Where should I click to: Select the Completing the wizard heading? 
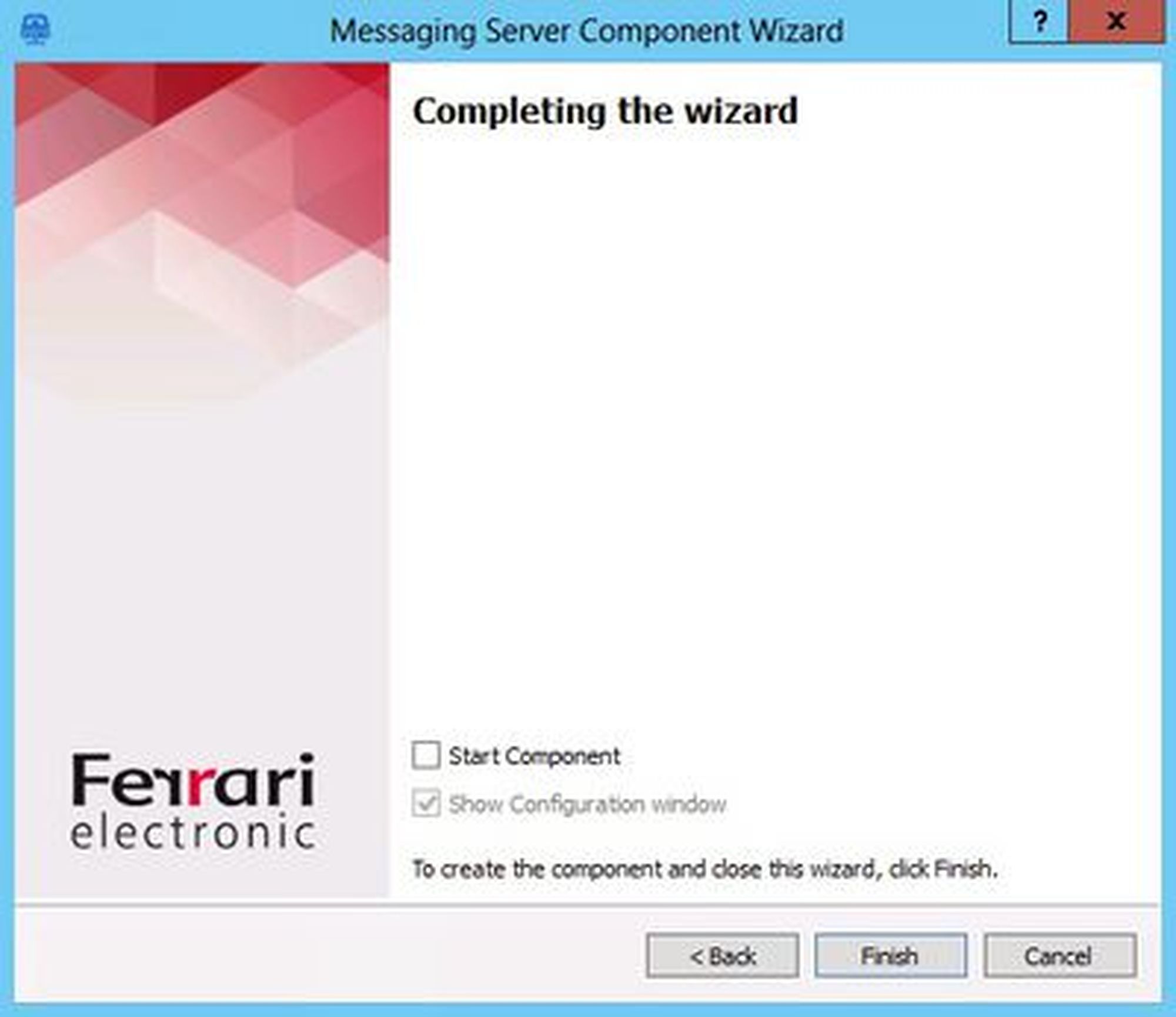click(x=605, y=111)
